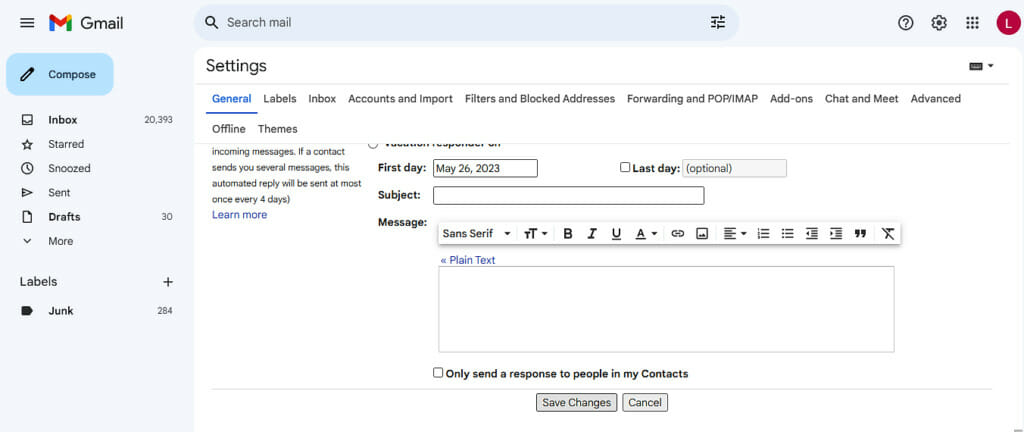Click the Bold formatting icon

[x=568, y=234]
